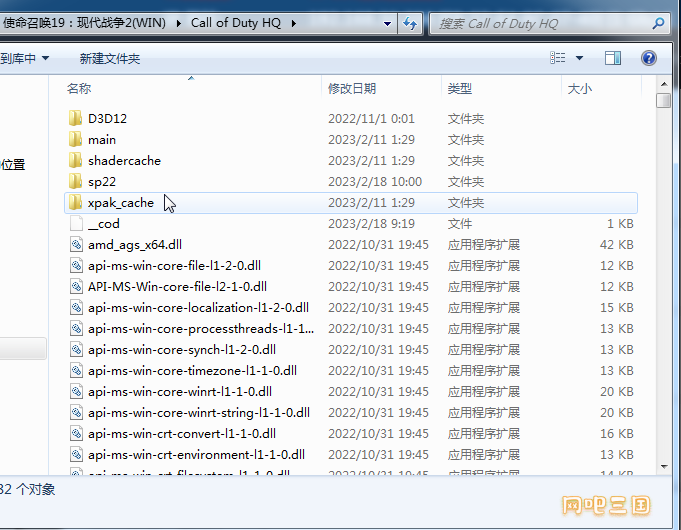Screen dimensions: 681x530
Task: Click the 15 KB size value
Action: click(616, 307)
